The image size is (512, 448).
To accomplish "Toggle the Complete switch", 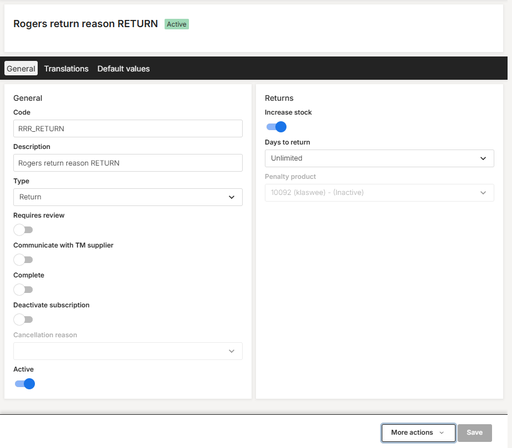I will point(23,290).
